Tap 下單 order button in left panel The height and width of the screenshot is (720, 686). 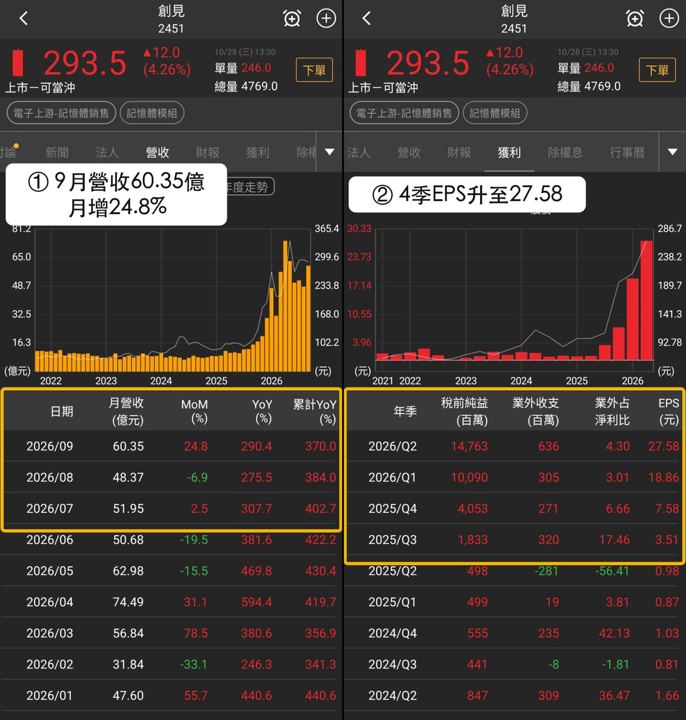315,70
